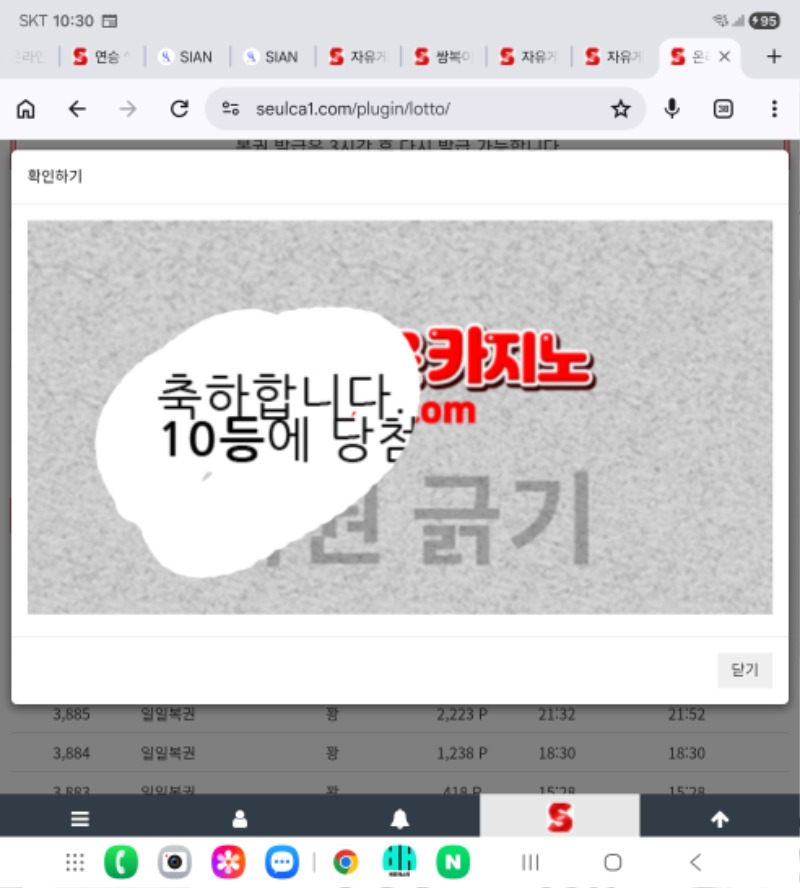The image size is (800, 888).
Task: Start voice search with the microphone
Action: coord(672,109)
